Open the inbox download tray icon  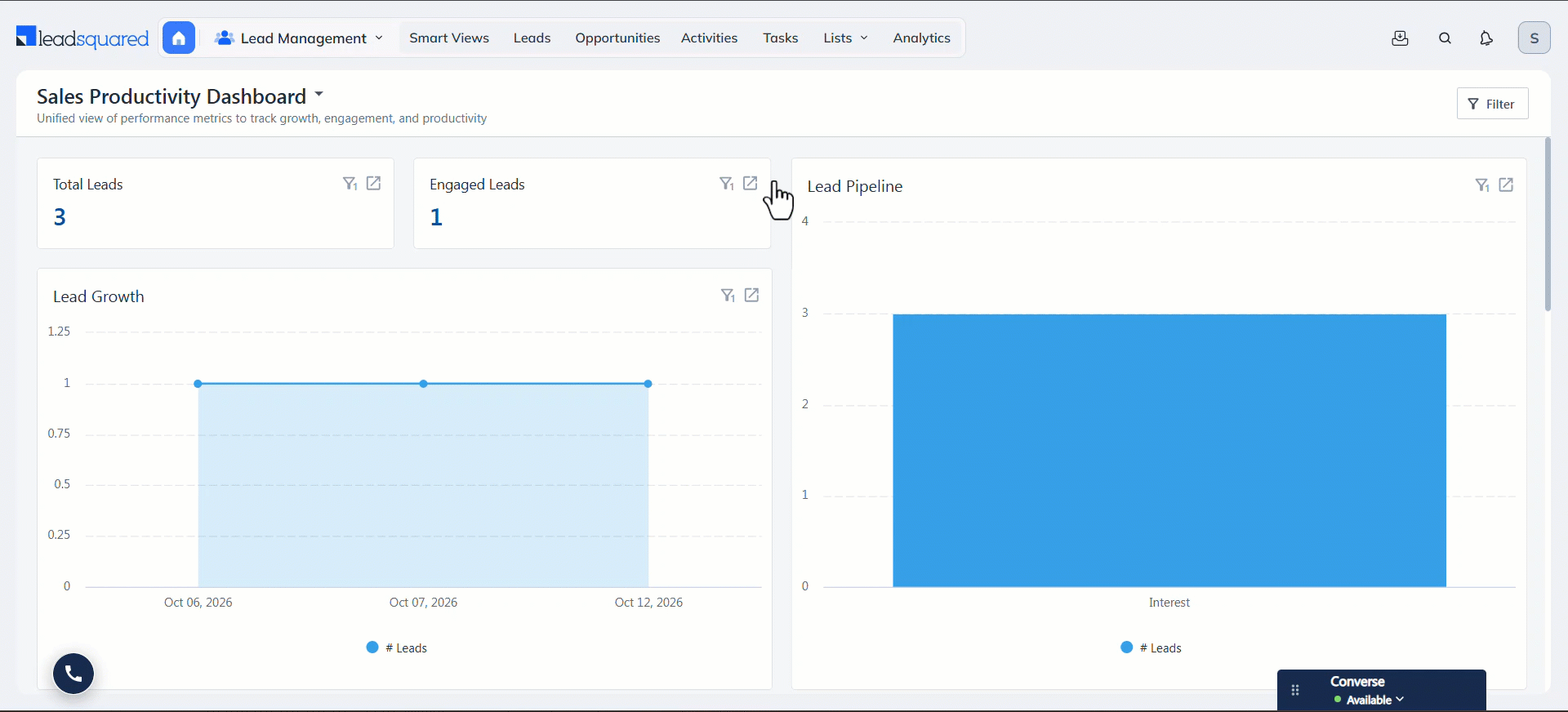click(1401, 38)
